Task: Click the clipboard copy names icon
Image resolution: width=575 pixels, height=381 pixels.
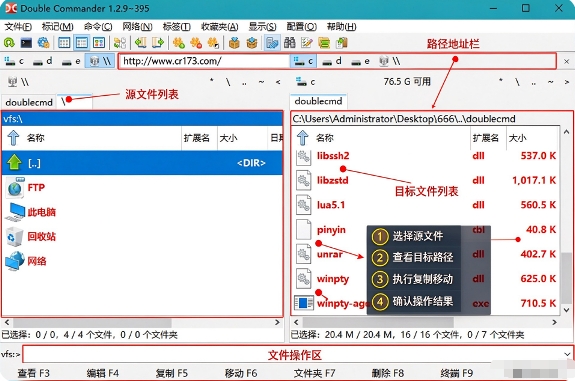Action: tap(341, 43)
